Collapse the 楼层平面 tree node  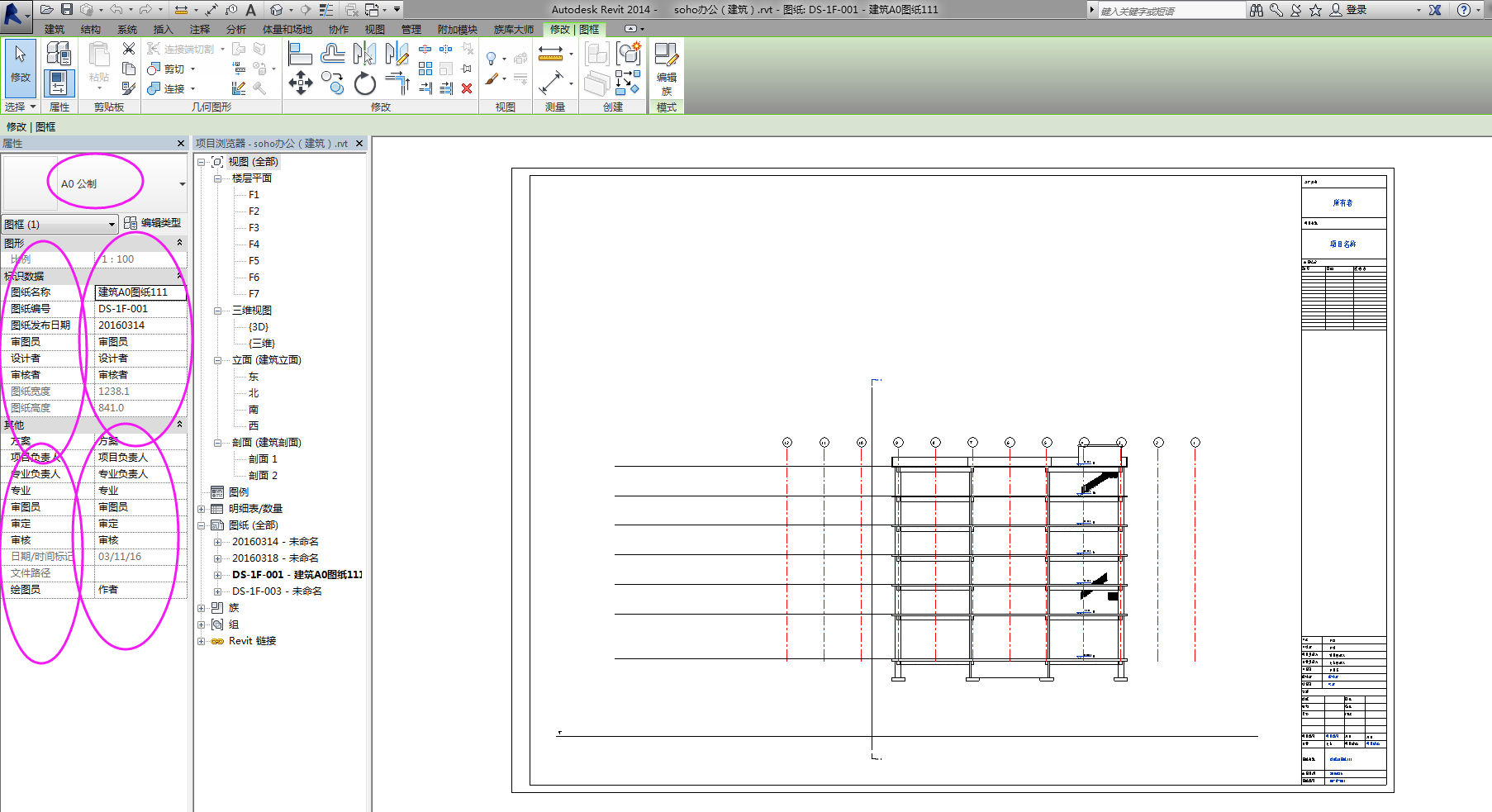[x=218, y=178]
